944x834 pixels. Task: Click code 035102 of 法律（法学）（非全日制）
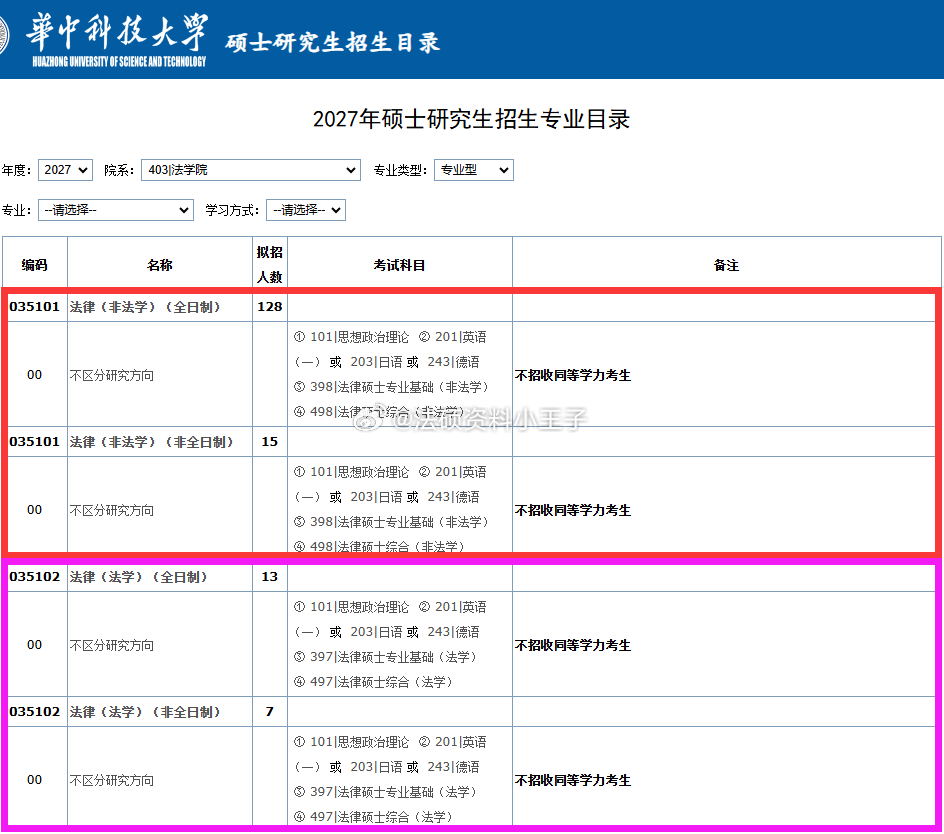click(x=35, y=711)
